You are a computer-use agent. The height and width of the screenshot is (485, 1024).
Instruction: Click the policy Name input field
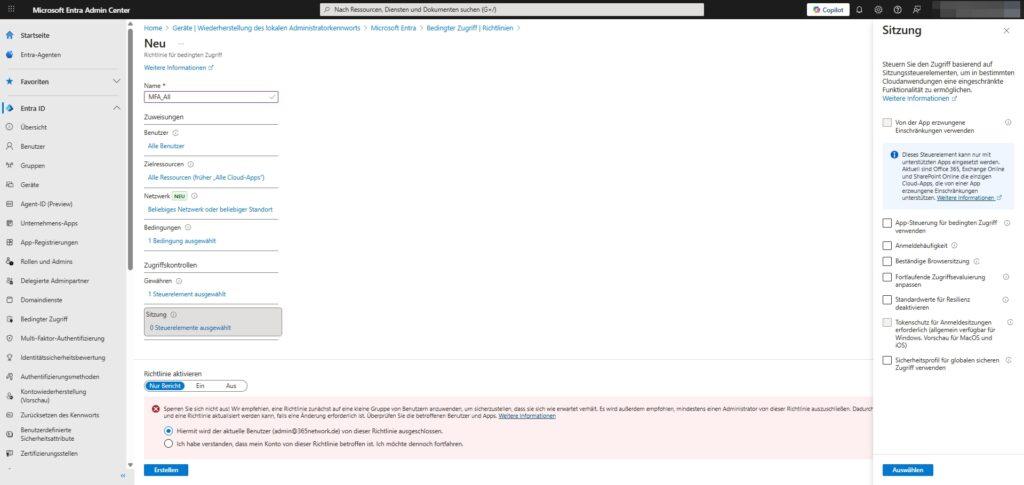pyautogui.click(x=211, y=97)
